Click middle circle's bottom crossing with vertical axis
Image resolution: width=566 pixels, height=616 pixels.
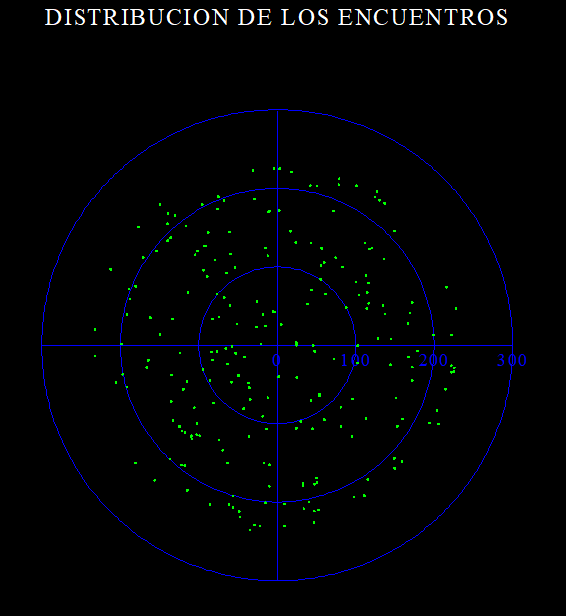[277, 502]
